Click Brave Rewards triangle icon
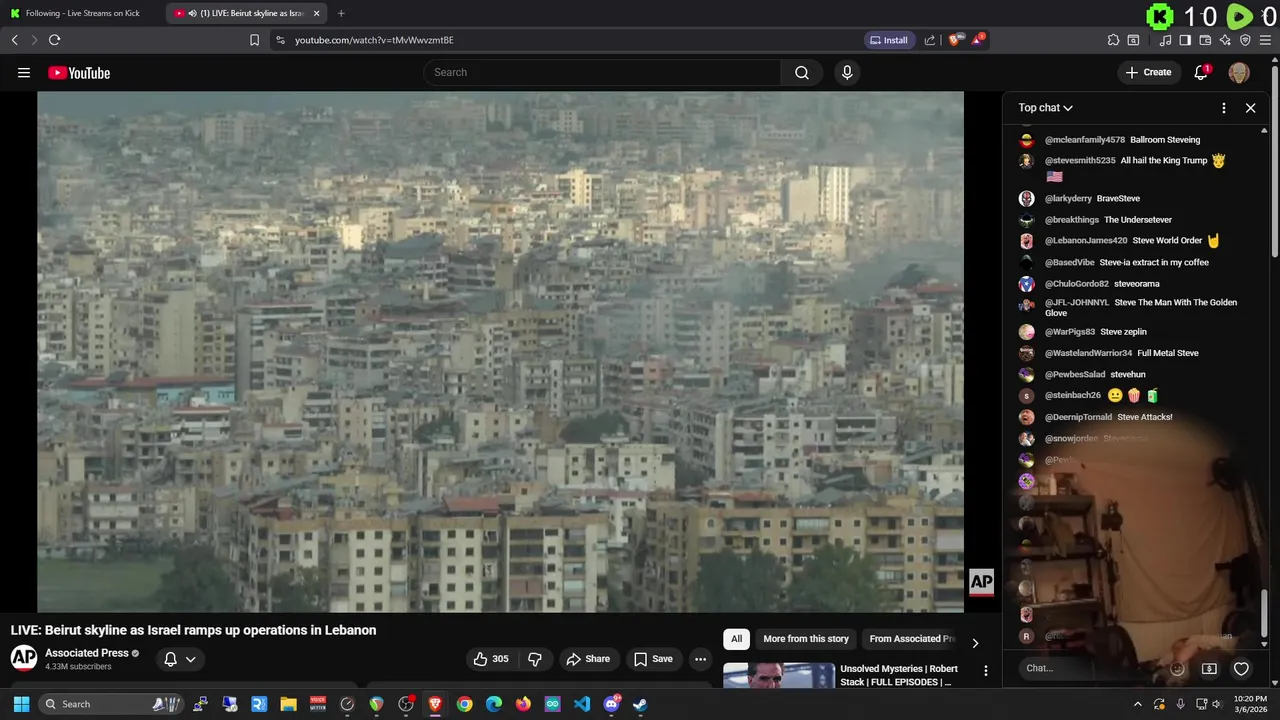 (x=978, y=40)
